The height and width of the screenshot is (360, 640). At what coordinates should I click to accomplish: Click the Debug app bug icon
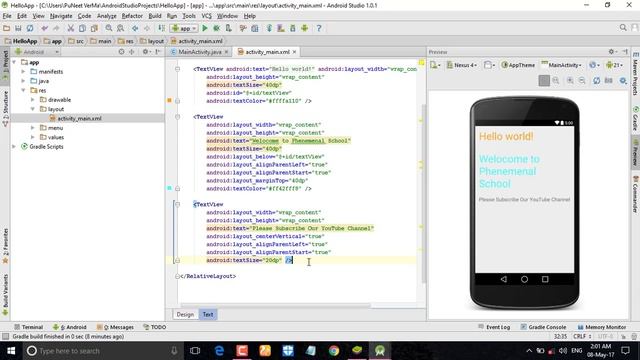[x=216, y=28]
